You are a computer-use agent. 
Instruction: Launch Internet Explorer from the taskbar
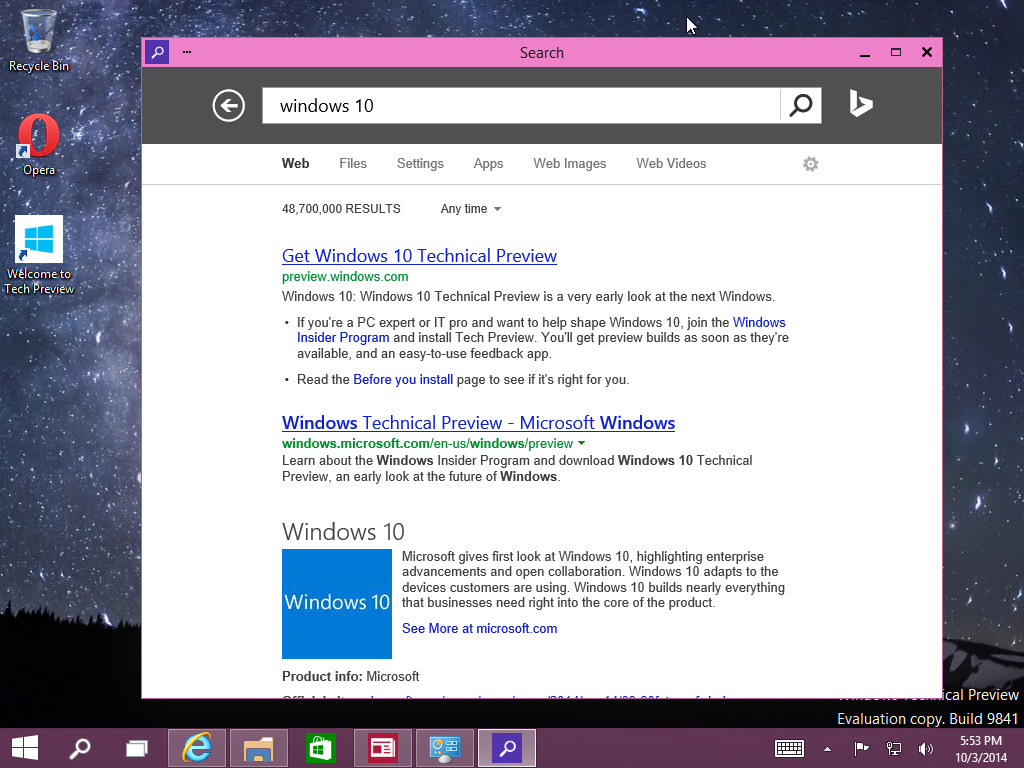coord(197,748)
